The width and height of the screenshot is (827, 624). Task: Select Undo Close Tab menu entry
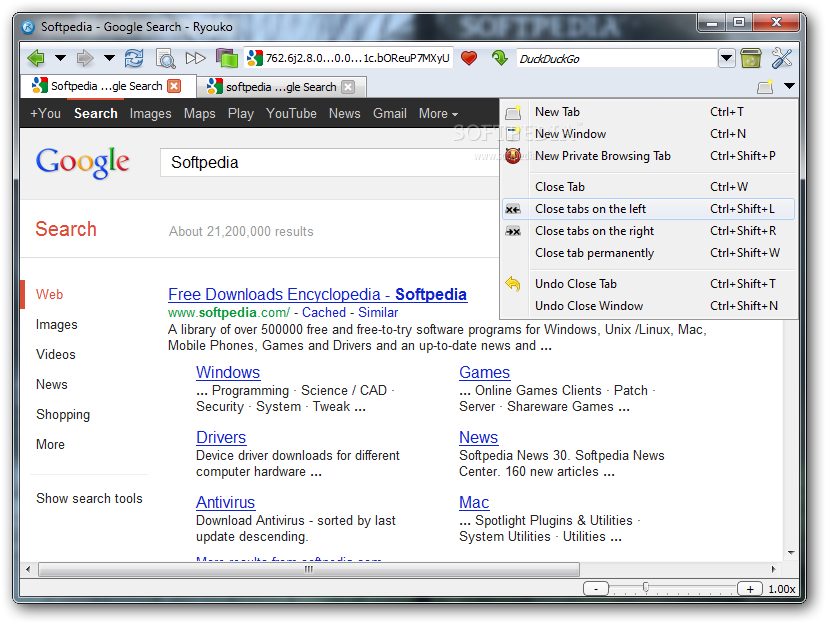648,284
